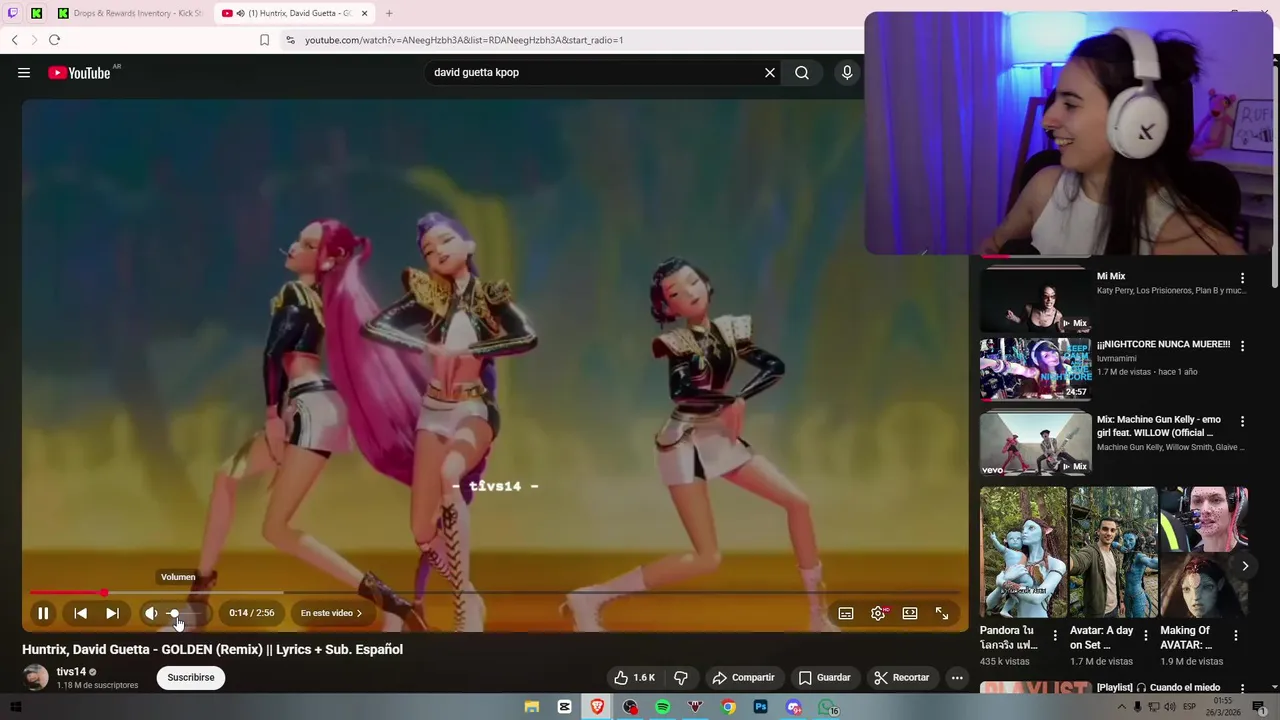Click the YouTube URL in the address bar
1280x720 pixels.
click(x=464, y=40)
